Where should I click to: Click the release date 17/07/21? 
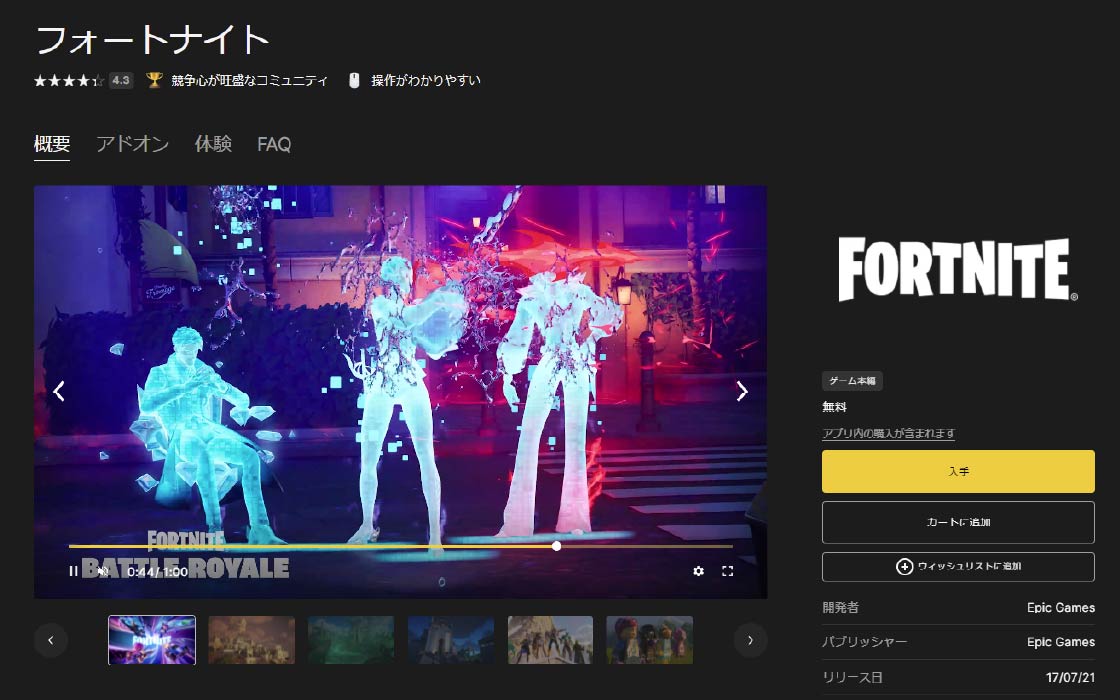pos(1070,677)
